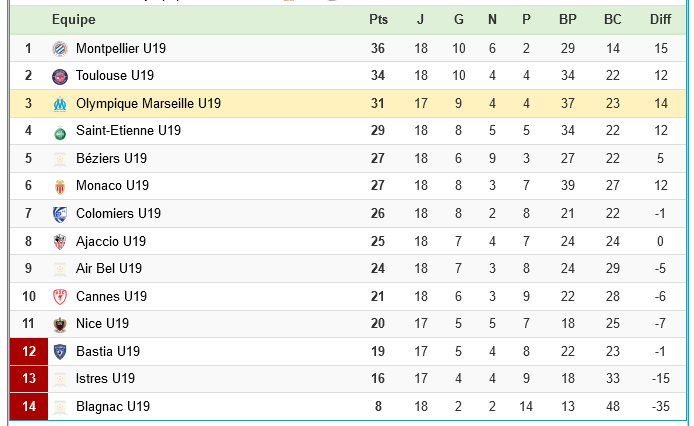The image size is (694, 426).
Task: Sort table by Pts column header
Action: click(x=378, y=19)
